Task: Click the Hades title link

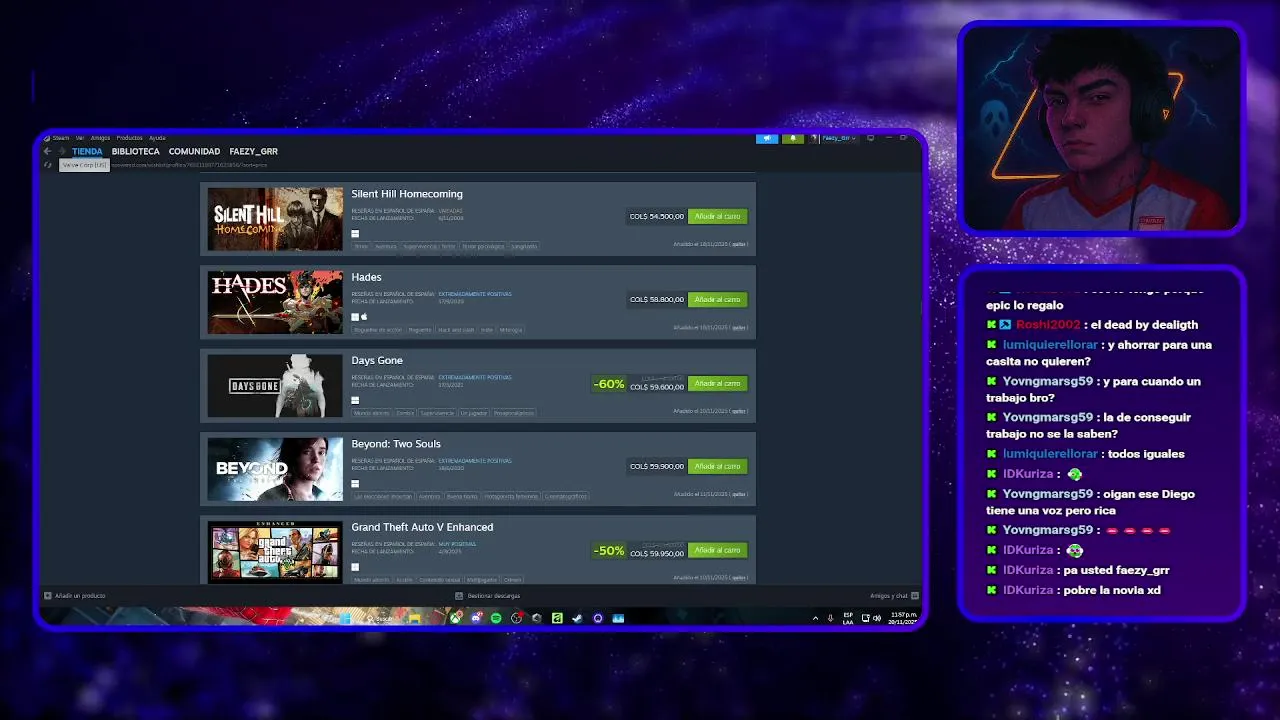Action: click(x=366, y=277)
